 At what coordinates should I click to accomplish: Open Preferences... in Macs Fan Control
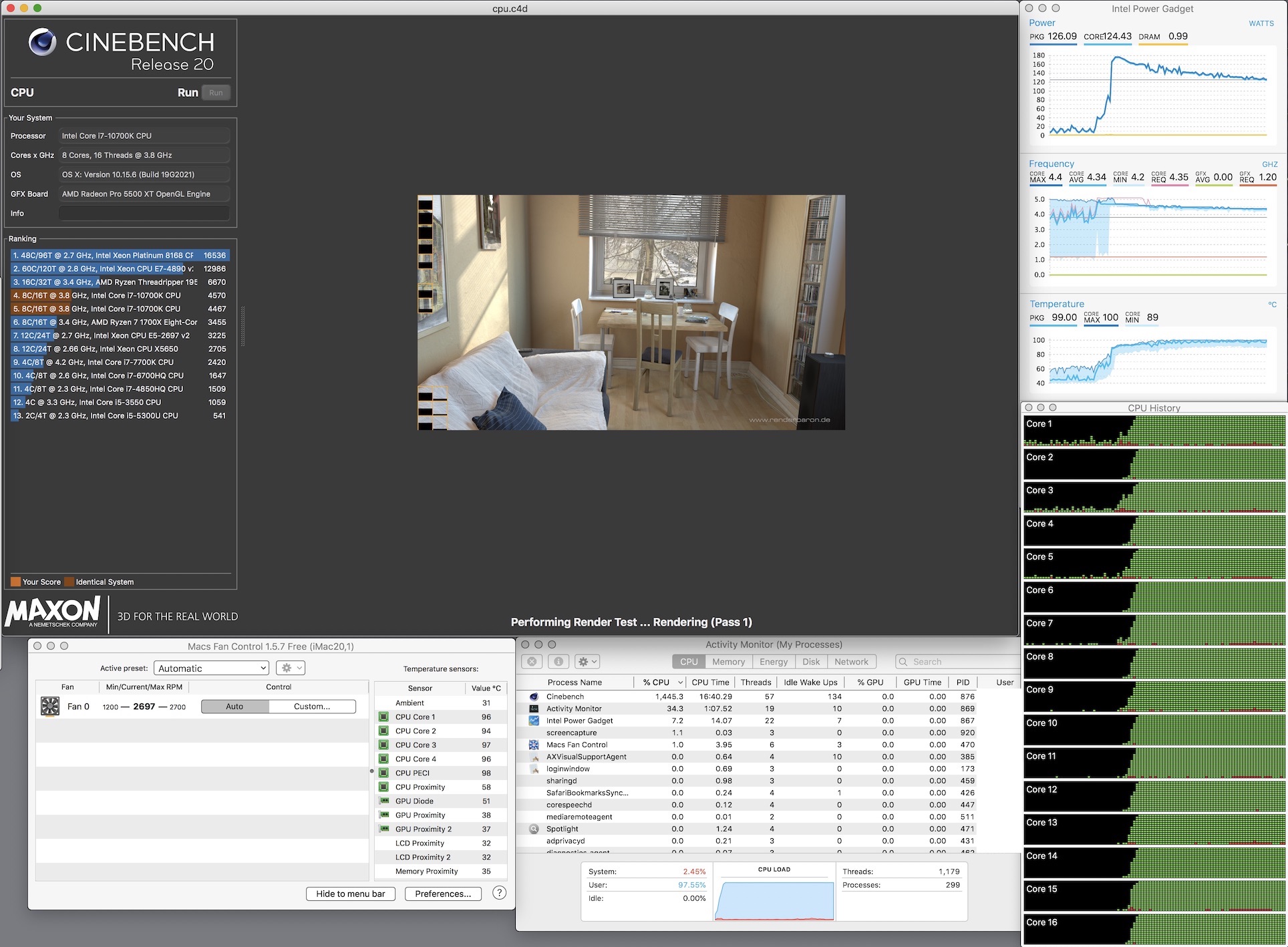pyautogui.click(x=443, y=894)
